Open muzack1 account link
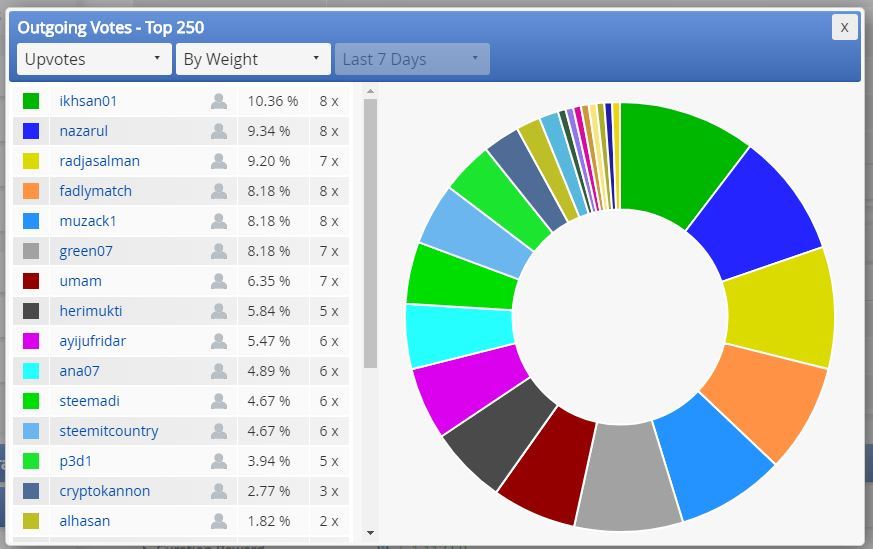The height and width of the screenshot is (549, 873). tap(88, 222)
